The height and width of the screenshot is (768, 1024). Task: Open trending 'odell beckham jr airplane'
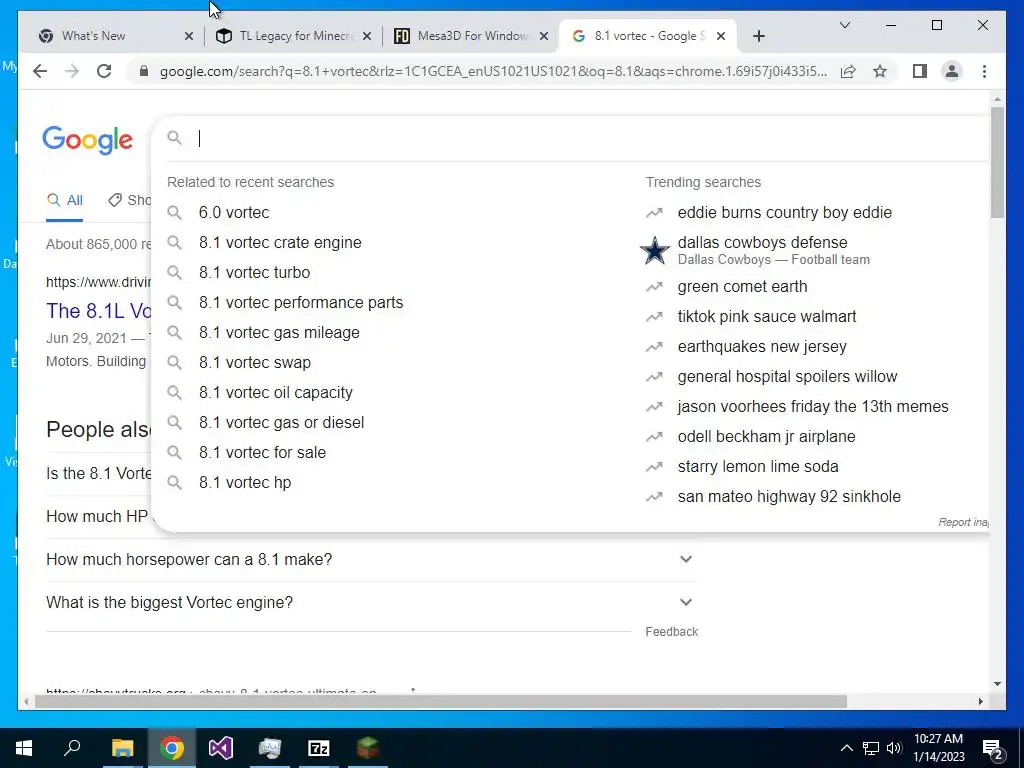(x=766, y=437)
